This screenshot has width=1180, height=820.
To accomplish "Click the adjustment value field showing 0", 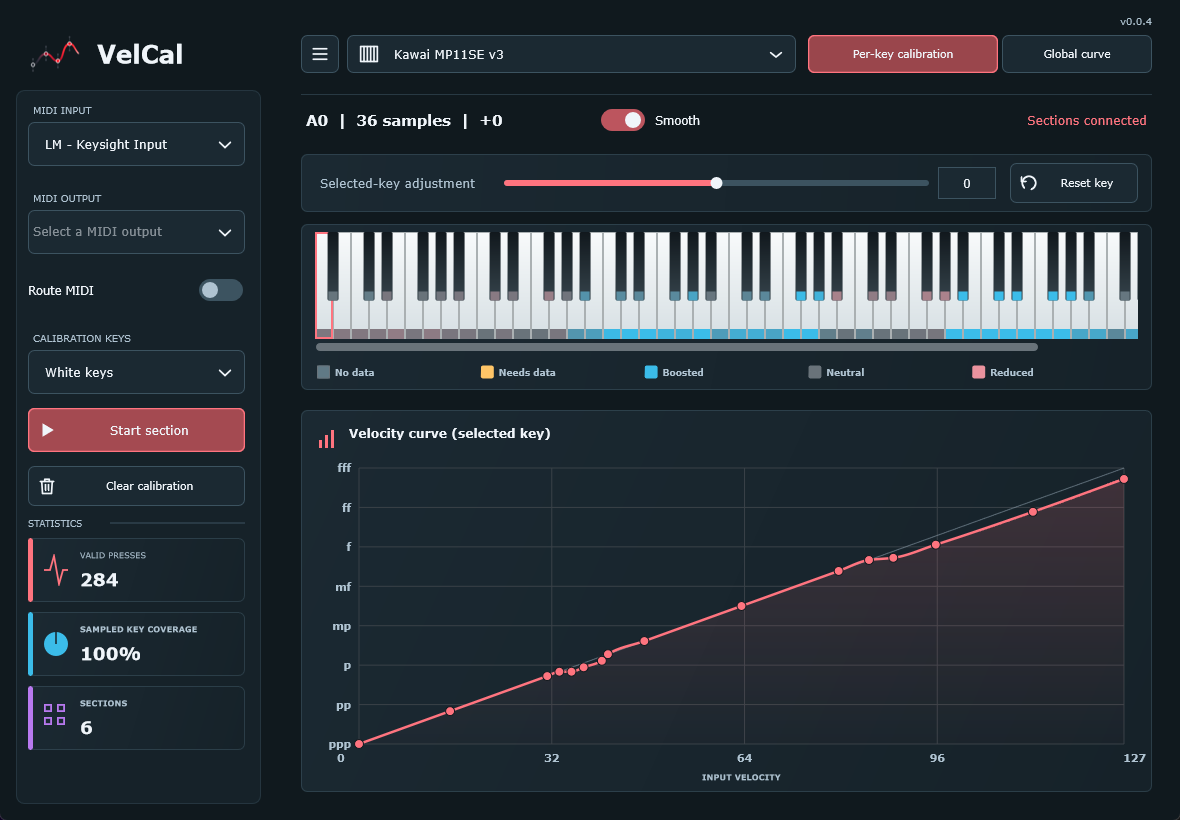I will tap(967, 183).
